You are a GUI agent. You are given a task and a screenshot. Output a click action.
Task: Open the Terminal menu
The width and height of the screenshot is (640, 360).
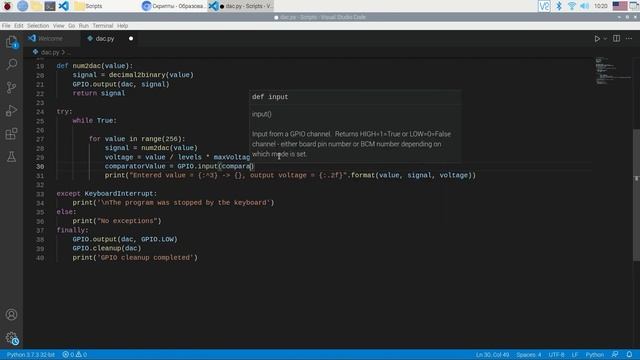[102, 26]
